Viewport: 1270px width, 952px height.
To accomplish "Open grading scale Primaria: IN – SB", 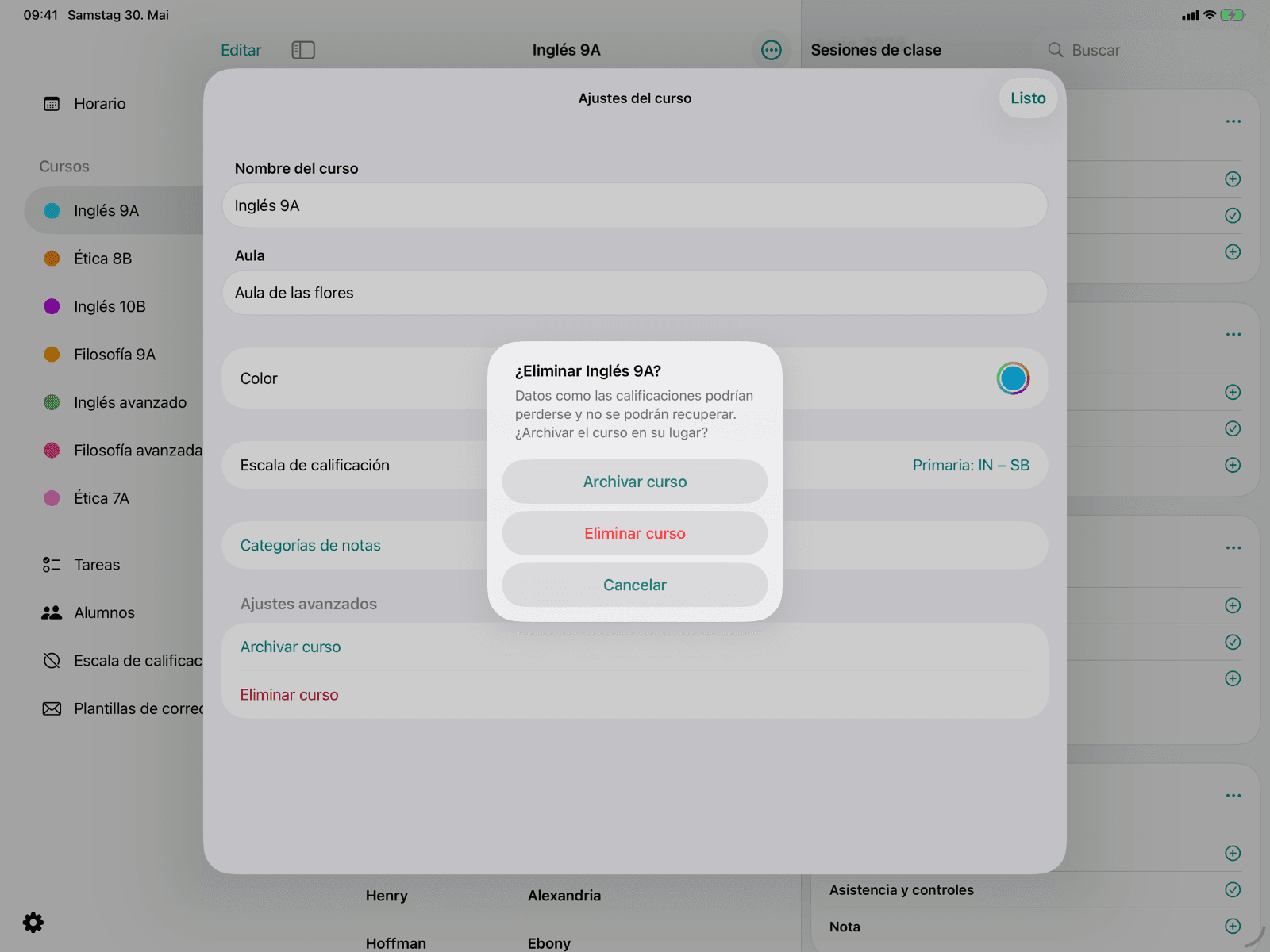I will [971, 465].
